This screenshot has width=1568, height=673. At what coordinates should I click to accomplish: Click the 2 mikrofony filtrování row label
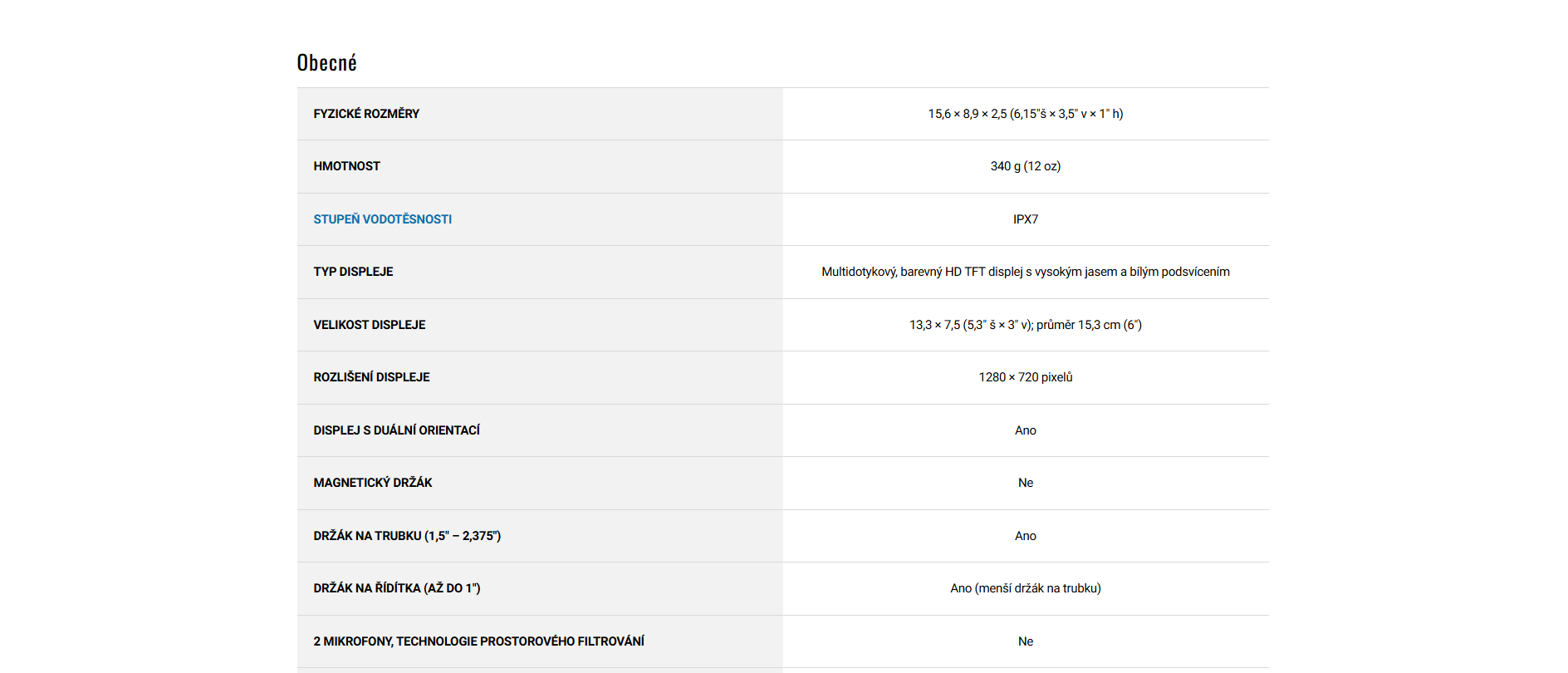[478, 641]
